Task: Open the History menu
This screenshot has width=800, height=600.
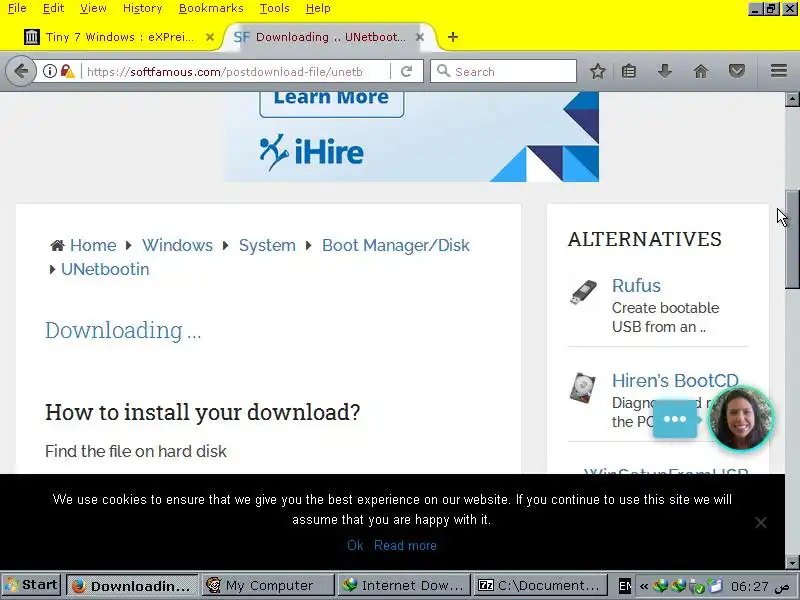Action: click(142, 8)
